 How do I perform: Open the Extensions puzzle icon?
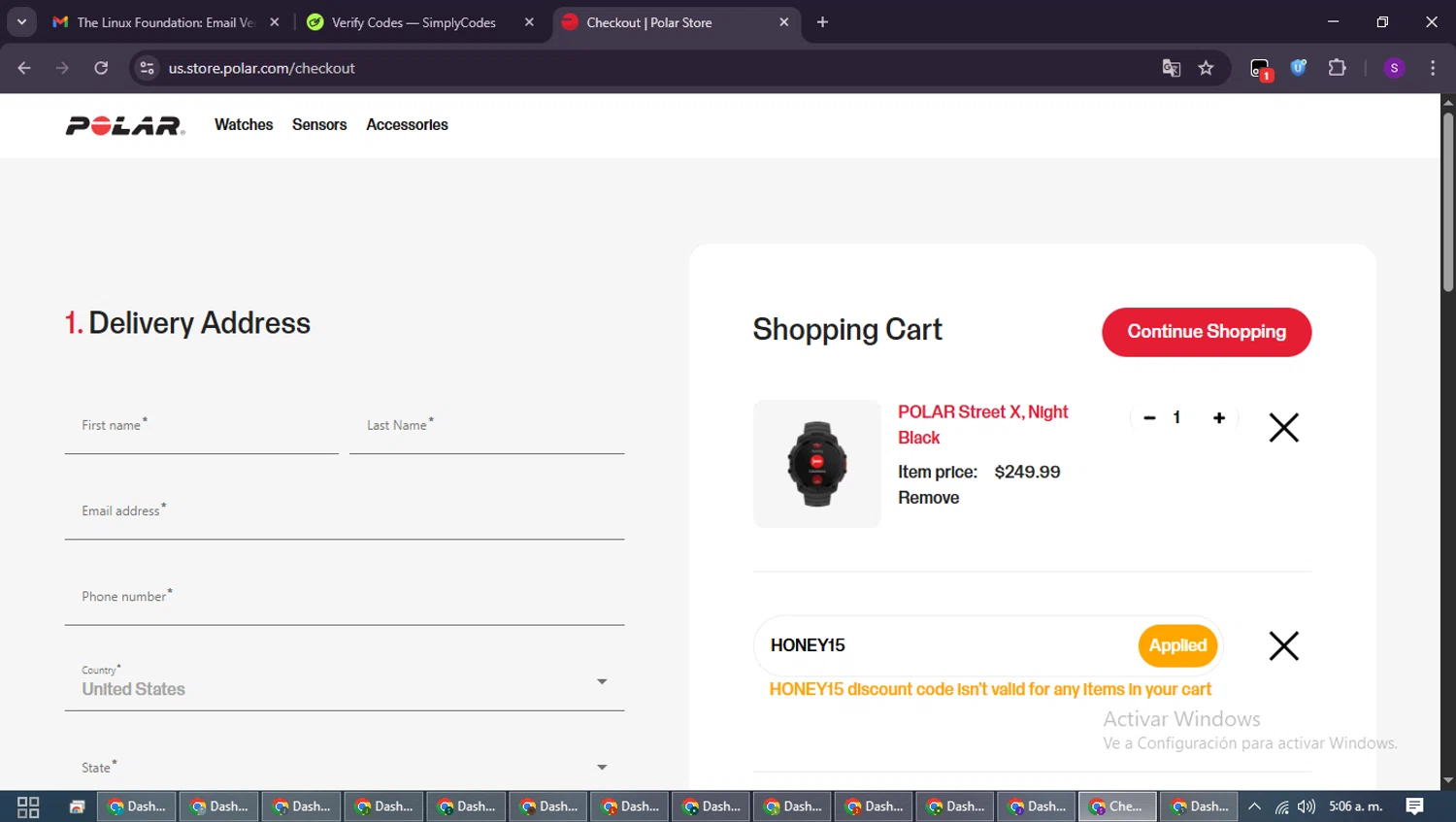tap(1337, 68)
